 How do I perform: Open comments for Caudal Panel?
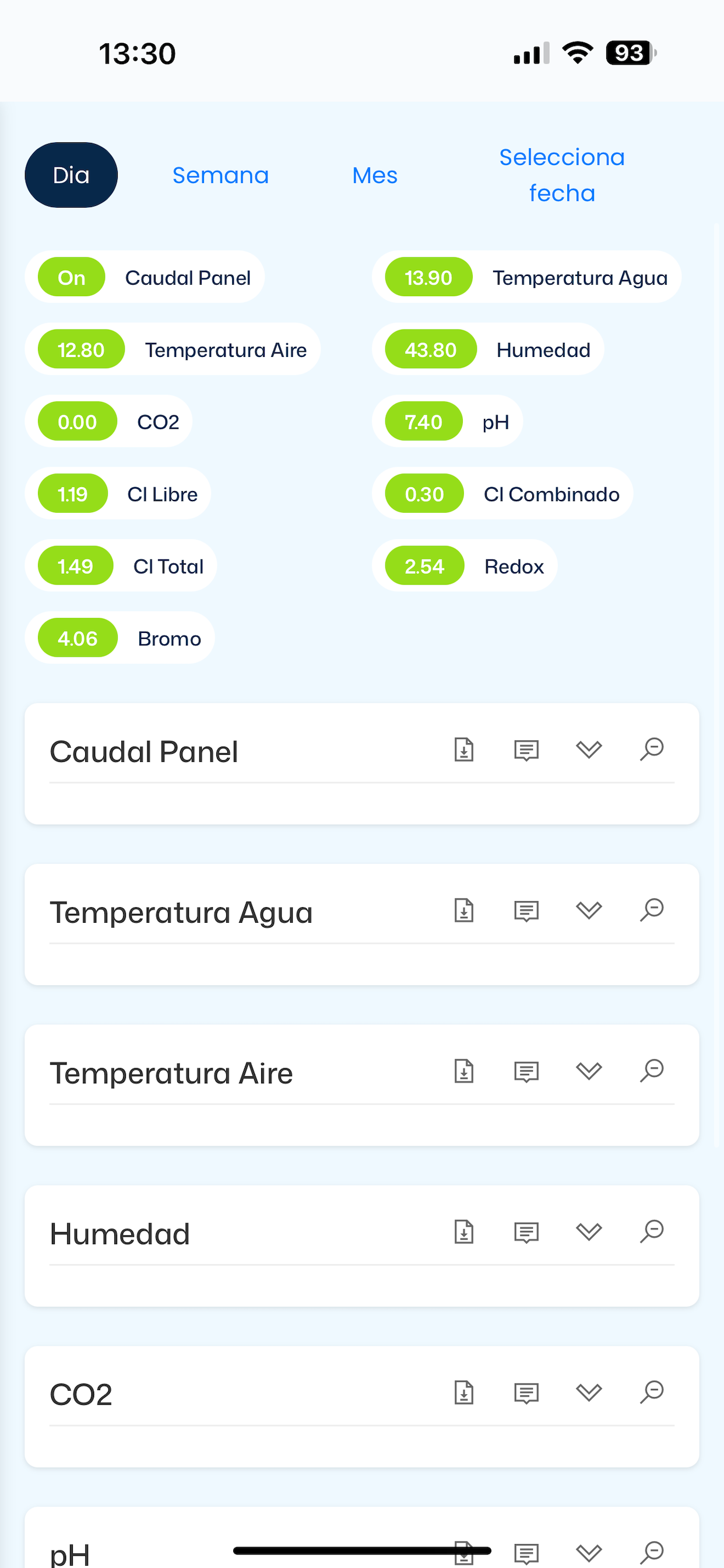[526, 751]
